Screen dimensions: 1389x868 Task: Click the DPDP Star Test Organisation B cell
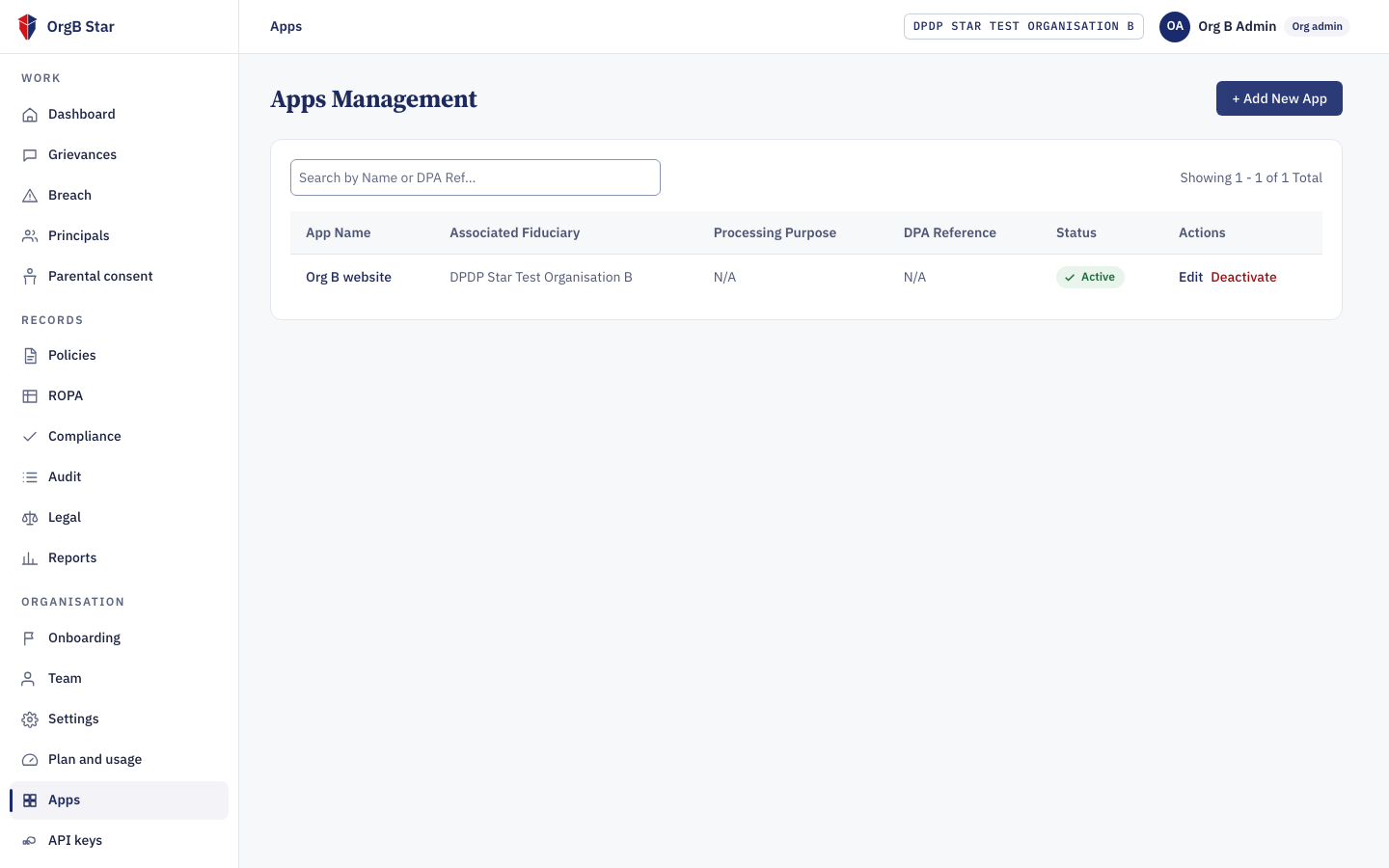[541, 277]
